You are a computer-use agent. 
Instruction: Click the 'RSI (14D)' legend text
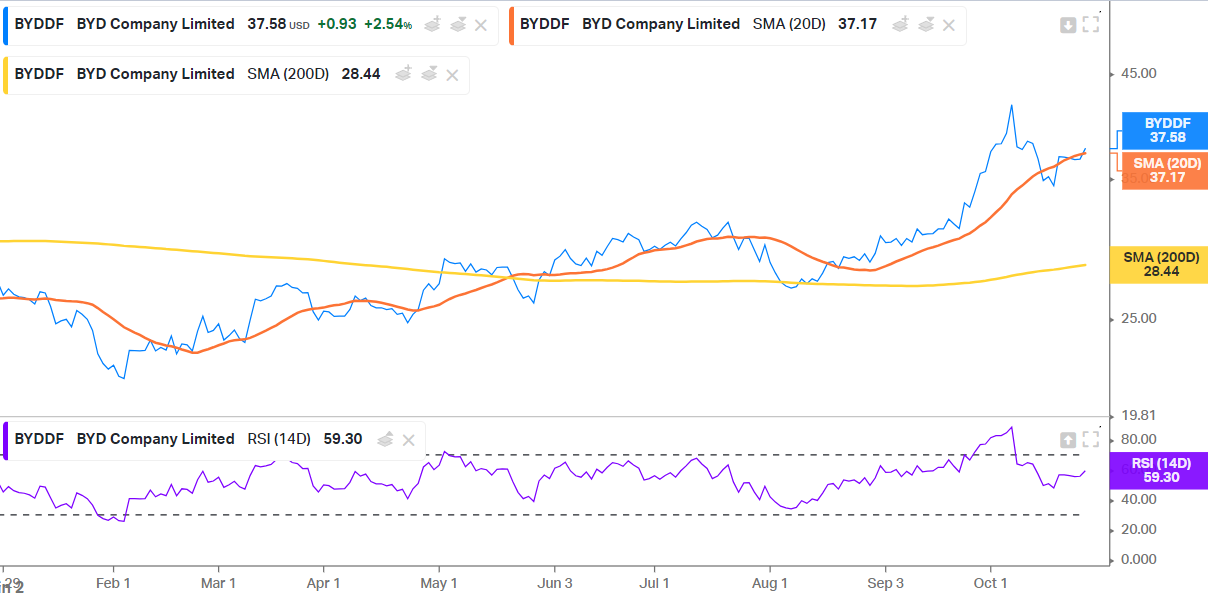[x=279, y=439]
